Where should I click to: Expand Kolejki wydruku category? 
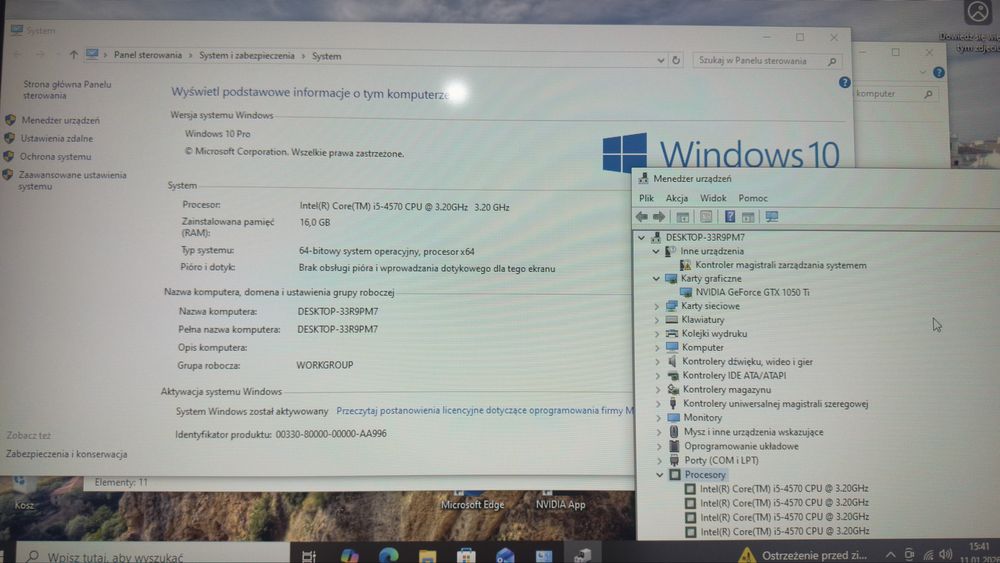coord(657,333)
